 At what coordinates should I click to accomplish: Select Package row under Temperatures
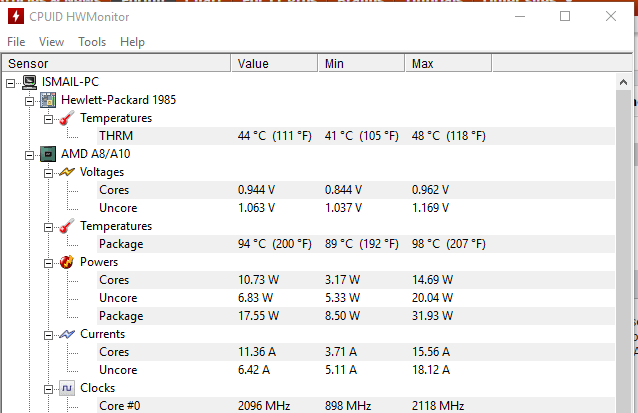tap(356, 244)
